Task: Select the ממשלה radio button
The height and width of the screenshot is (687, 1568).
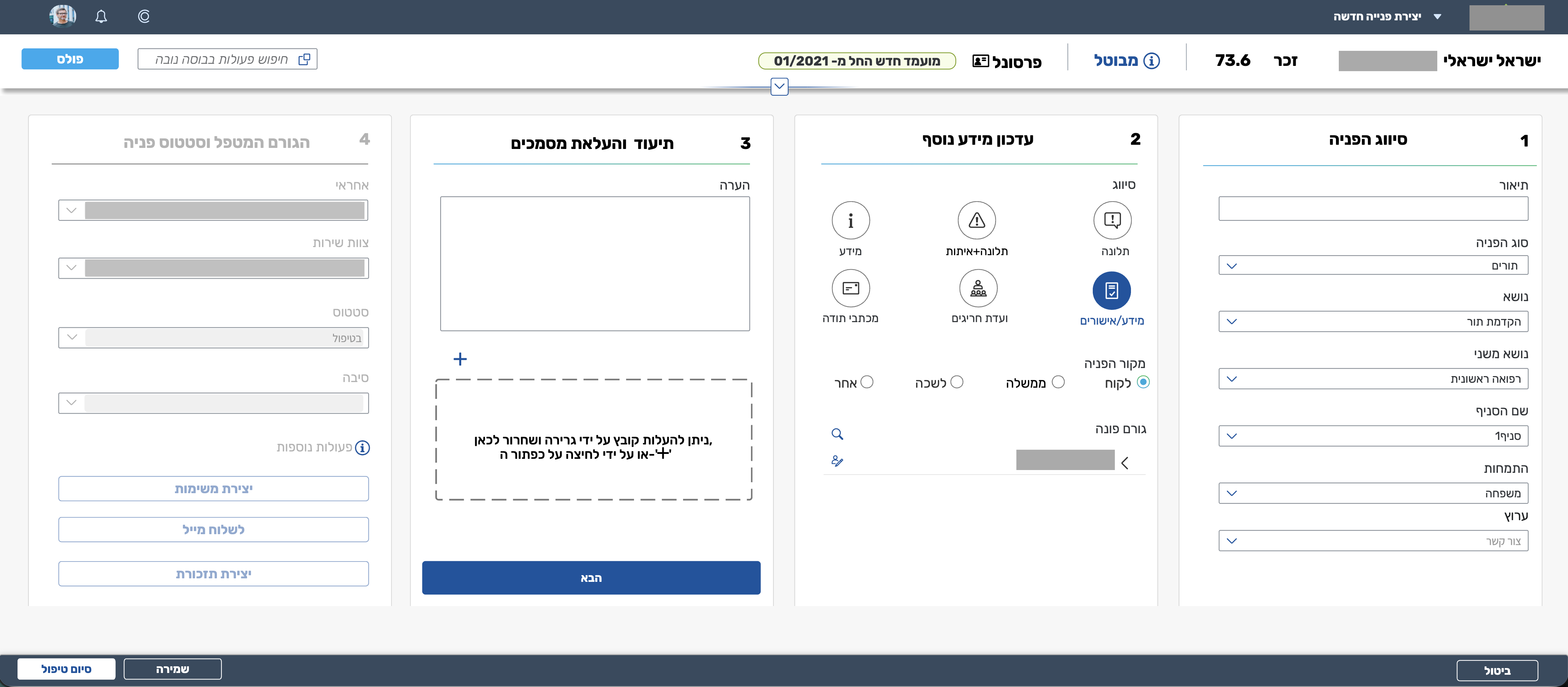Action: click(x=1058, y=382)
